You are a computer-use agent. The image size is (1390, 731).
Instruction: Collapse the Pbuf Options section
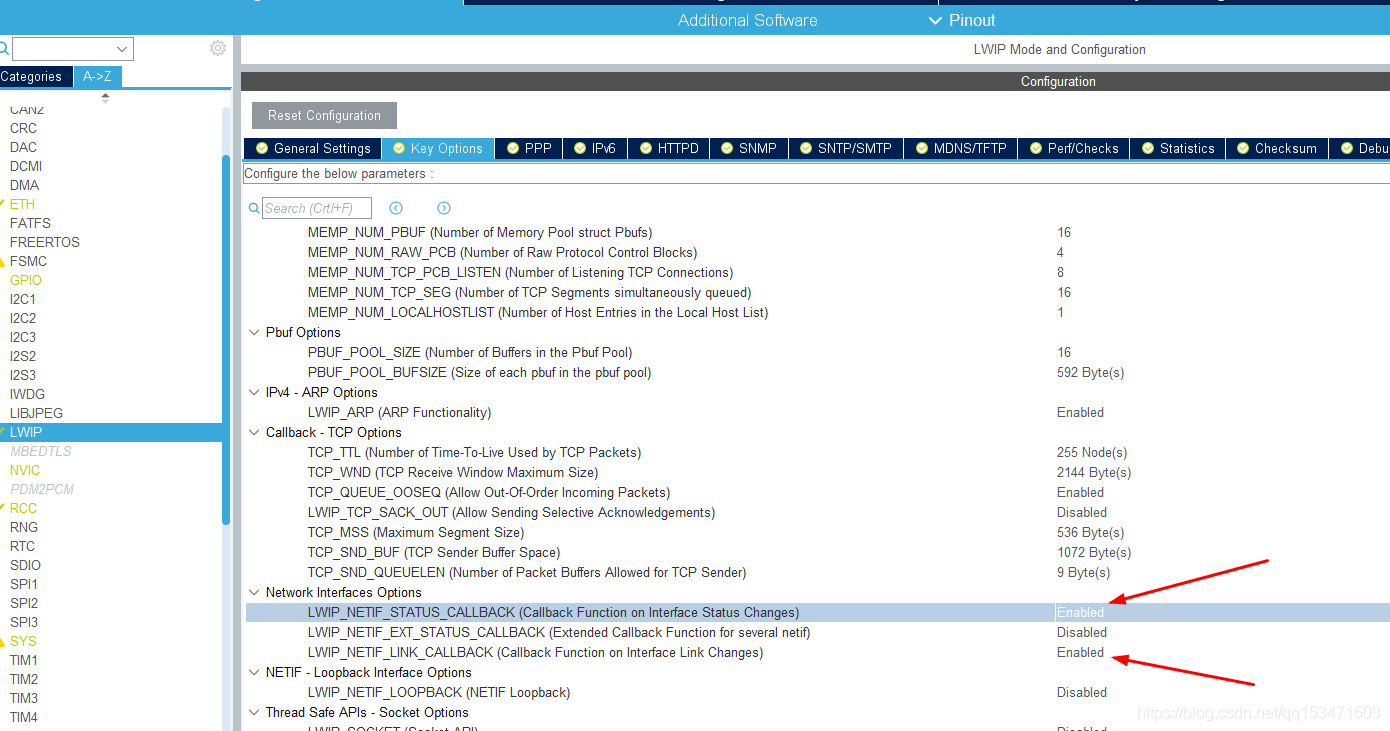[254, 332]
